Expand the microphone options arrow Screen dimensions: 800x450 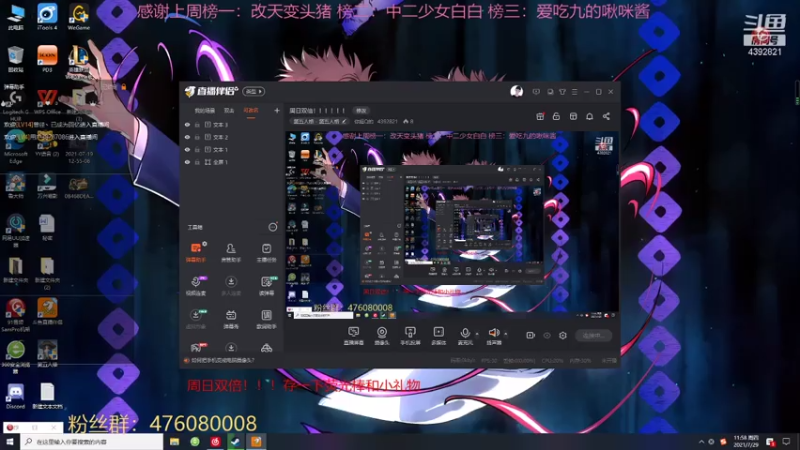click(477, 334)
